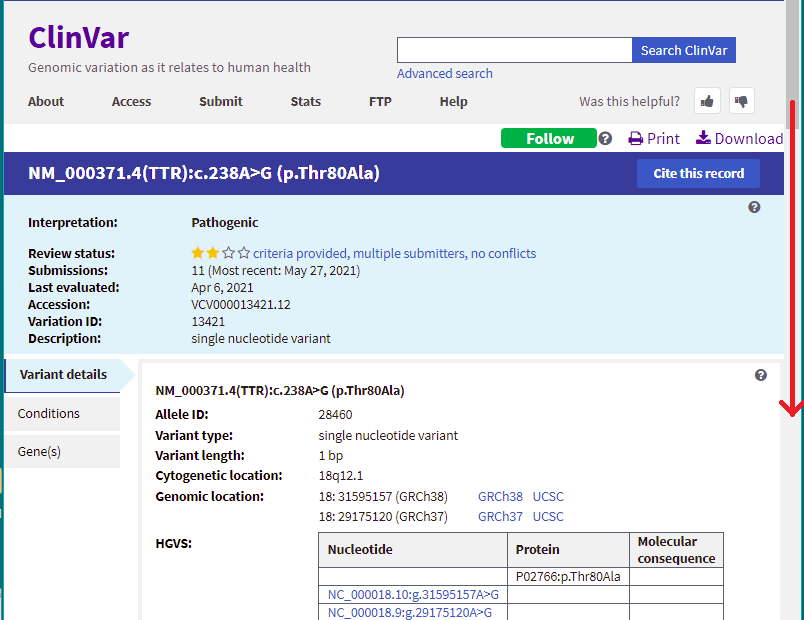
Task: Open the ClinVar home logo
Action: (78, 38)
